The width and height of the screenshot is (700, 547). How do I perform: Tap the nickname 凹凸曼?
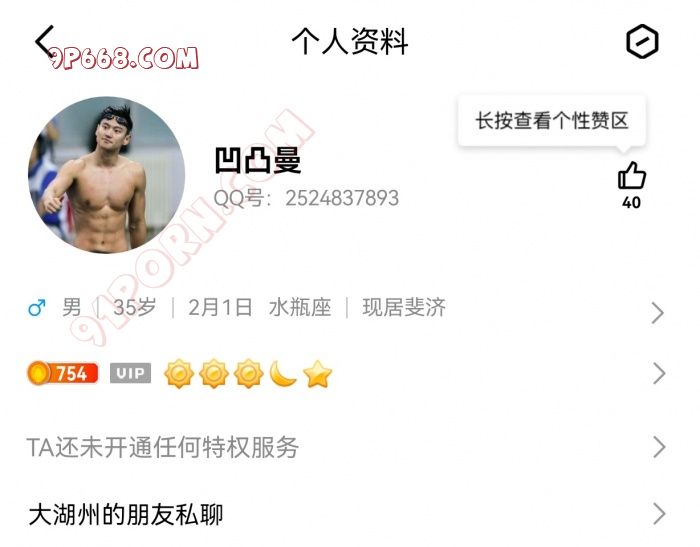click(x=258, y=160)
